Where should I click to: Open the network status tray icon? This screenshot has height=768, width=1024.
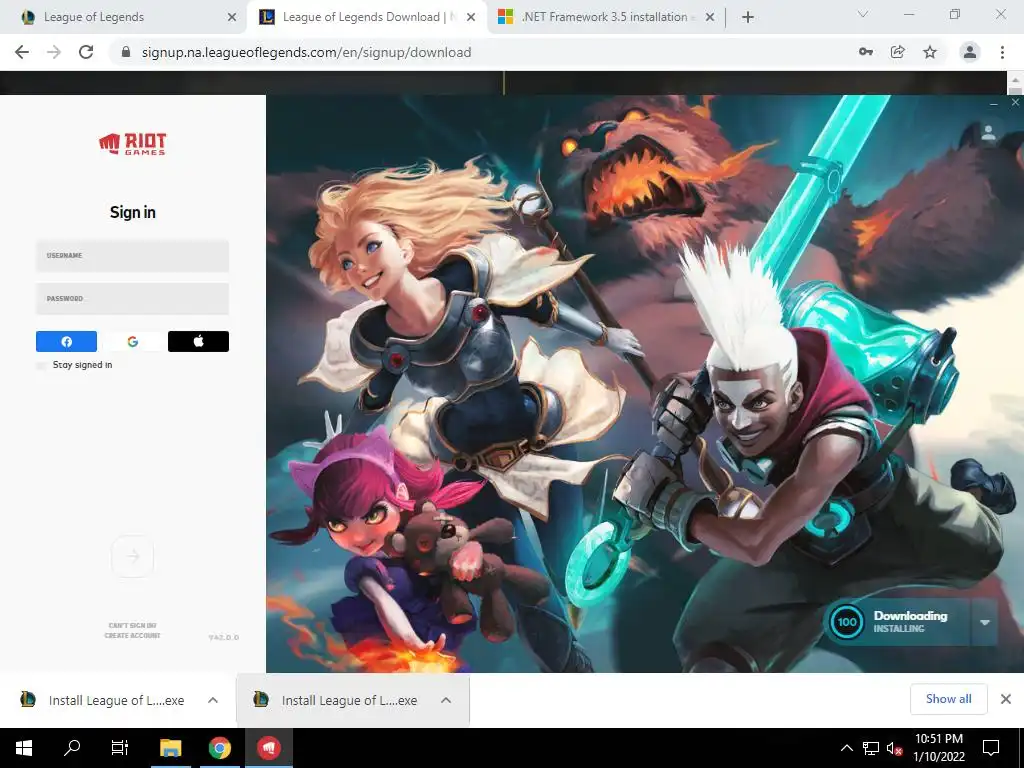pyautogui.click(x=871, y=748)
